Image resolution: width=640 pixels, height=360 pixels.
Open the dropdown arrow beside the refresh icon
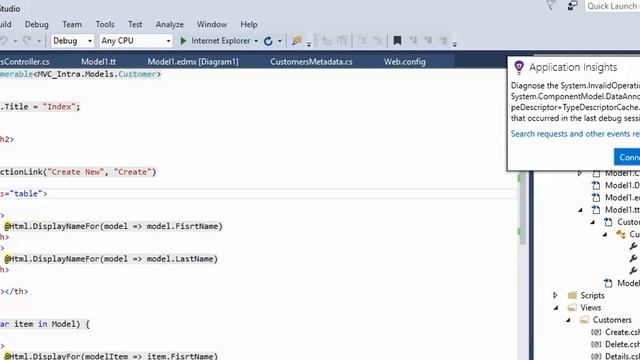pyautogui.click(x=280, y=41)
